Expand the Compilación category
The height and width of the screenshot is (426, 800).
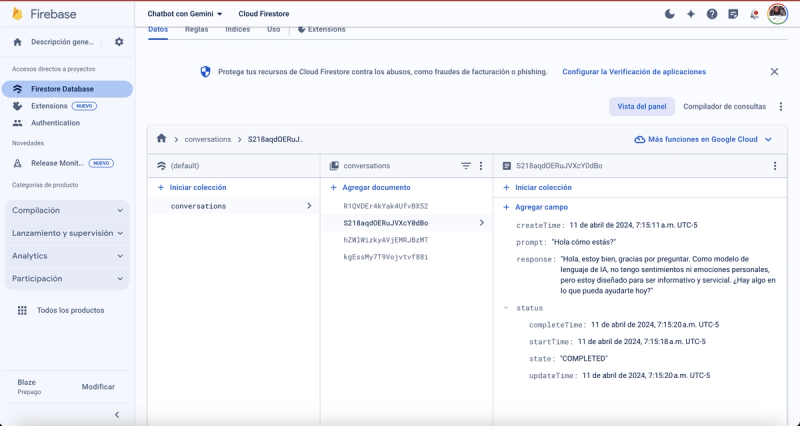pyautogui.click(x=67, y=210)
